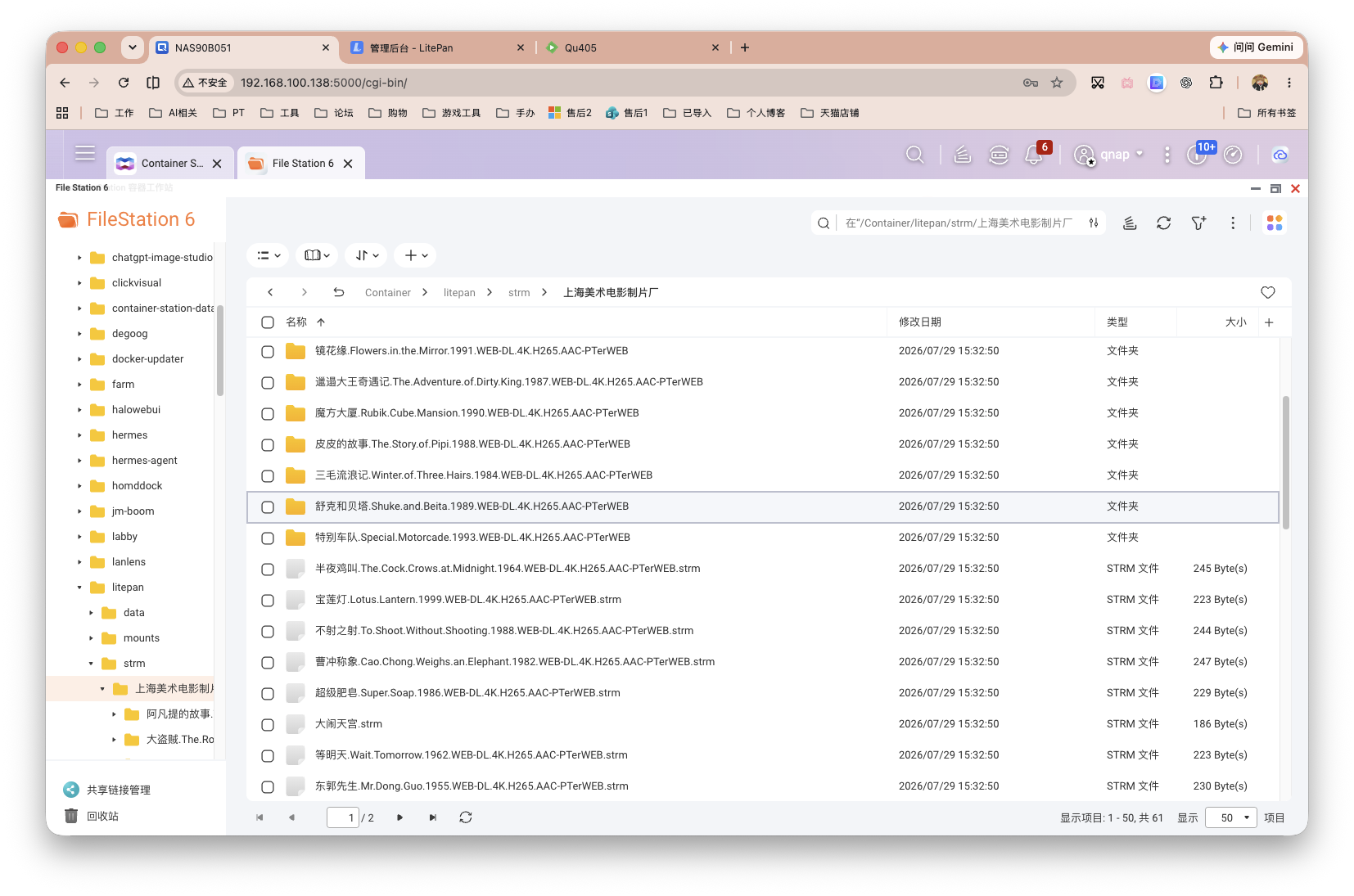This screenshot has height=896, width=1354.
Task: Add current folder to favorites heart
Action: (x=1268, y=292)
